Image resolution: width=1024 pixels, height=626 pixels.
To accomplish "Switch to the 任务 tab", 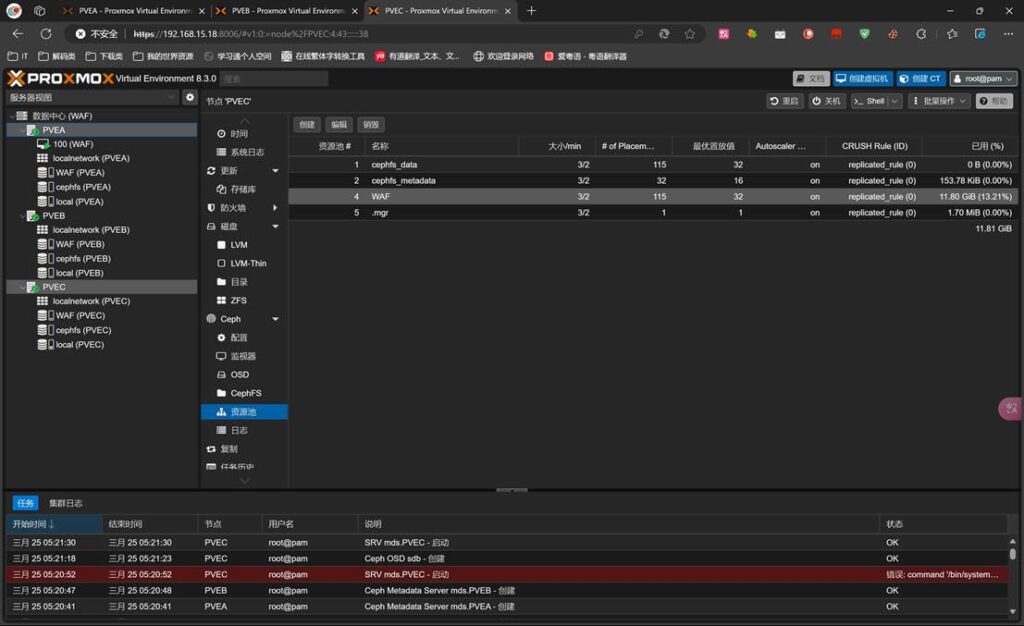I will click(x=25, y=503).
